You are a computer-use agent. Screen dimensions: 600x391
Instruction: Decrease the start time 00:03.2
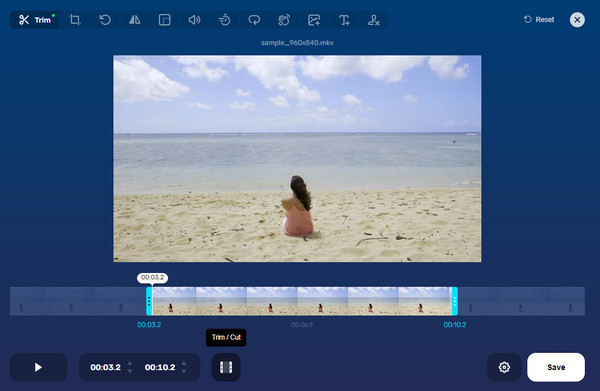click(x=130, y=371)
